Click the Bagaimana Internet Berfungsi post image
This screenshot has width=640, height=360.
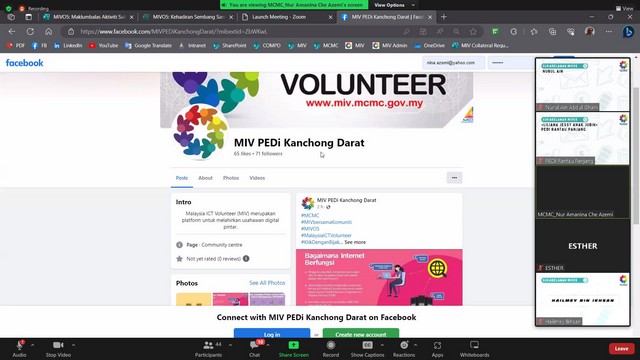379,278
